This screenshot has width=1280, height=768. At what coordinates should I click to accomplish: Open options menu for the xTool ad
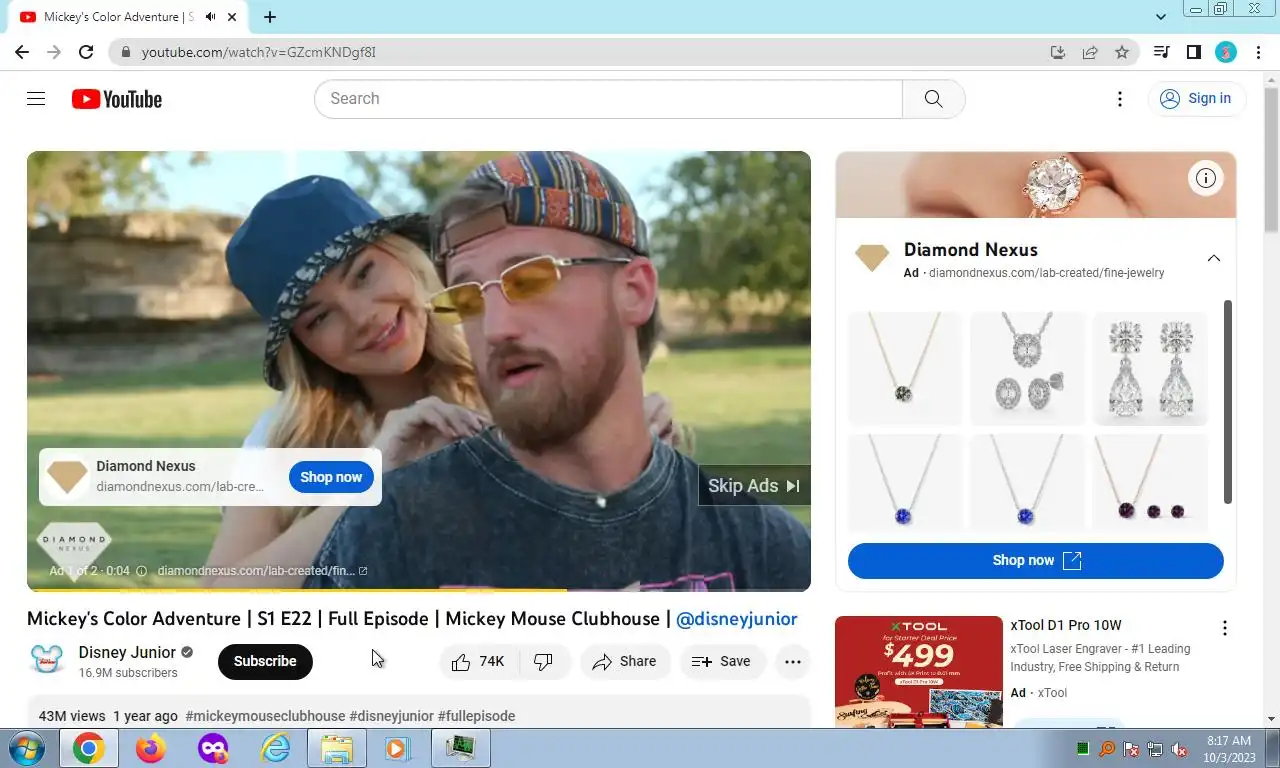[x=1224, y=628]
